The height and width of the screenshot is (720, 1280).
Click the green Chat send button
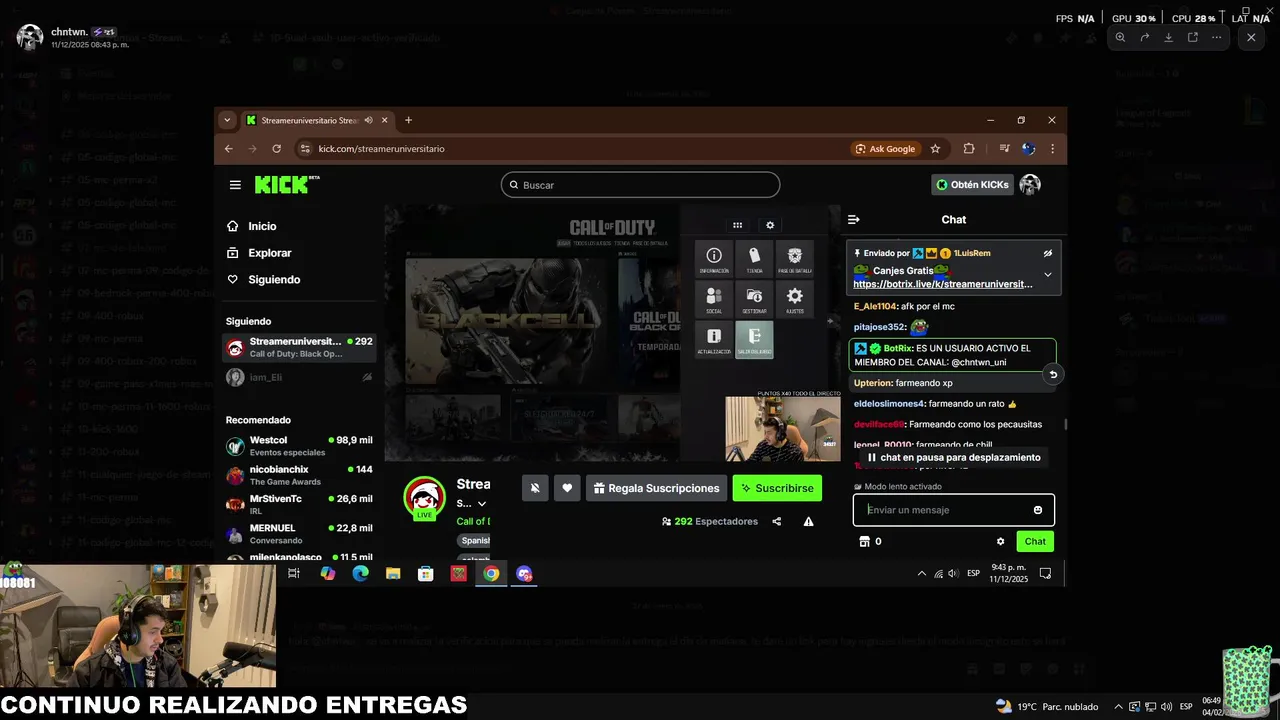(1035, 541)
